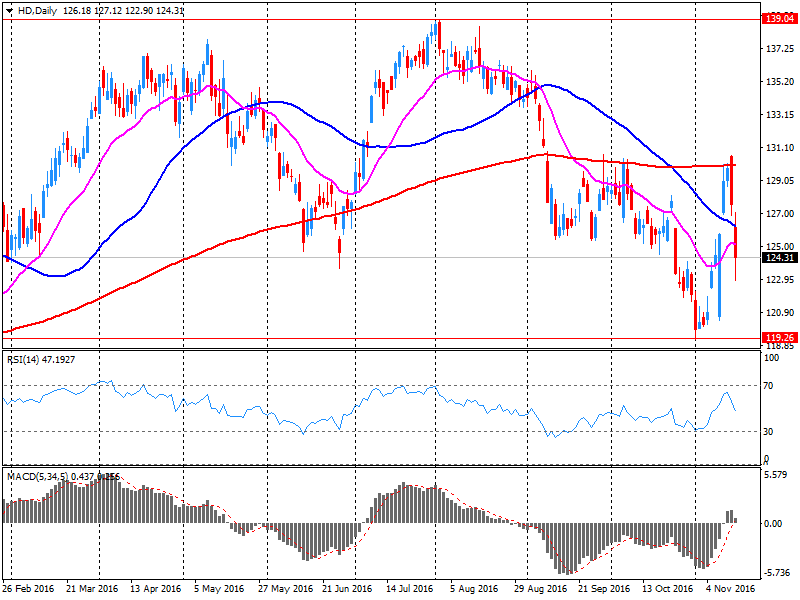Click the 13 Apr 2016 date label

pos(155,591)
